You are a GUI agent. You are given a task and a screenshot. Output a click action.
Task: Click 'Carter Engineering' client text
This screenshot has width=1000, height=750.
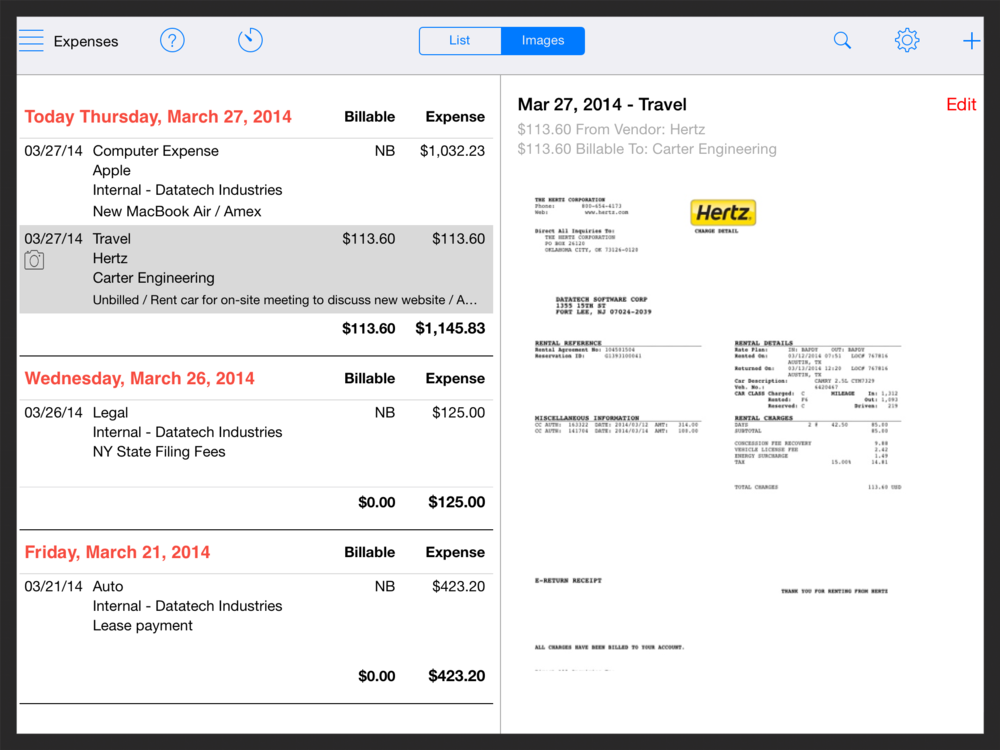point(153,278)
